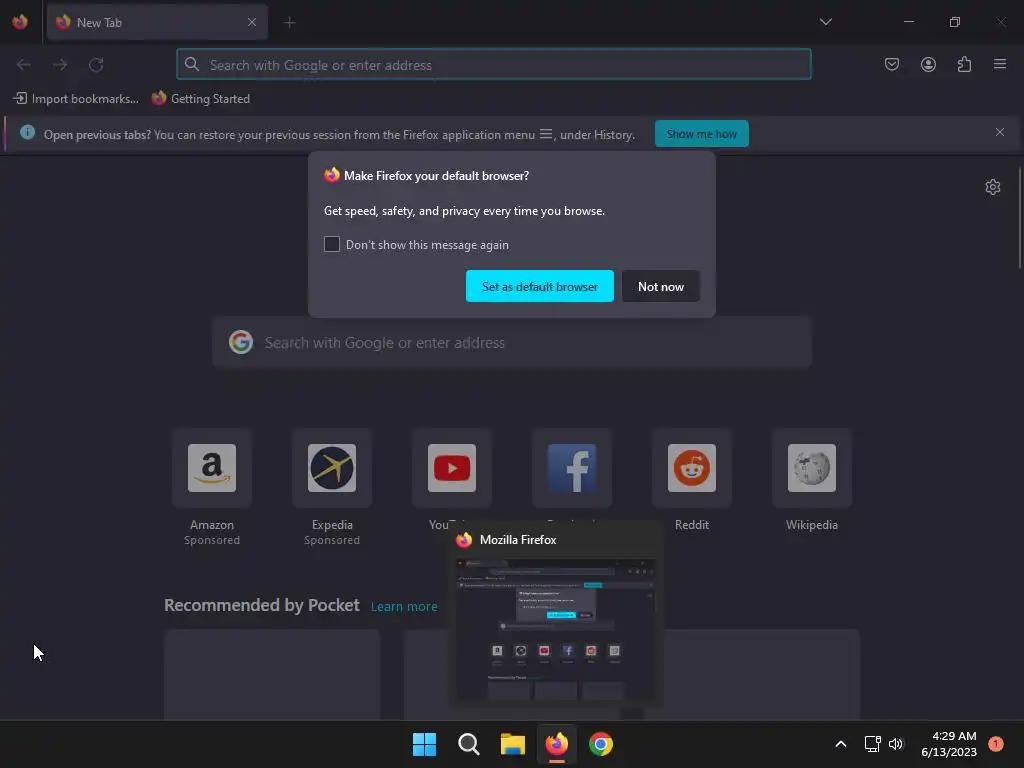1024x768 pixels.
Task: Open Getting Started bookmark
Action: (x=201, y=99)
